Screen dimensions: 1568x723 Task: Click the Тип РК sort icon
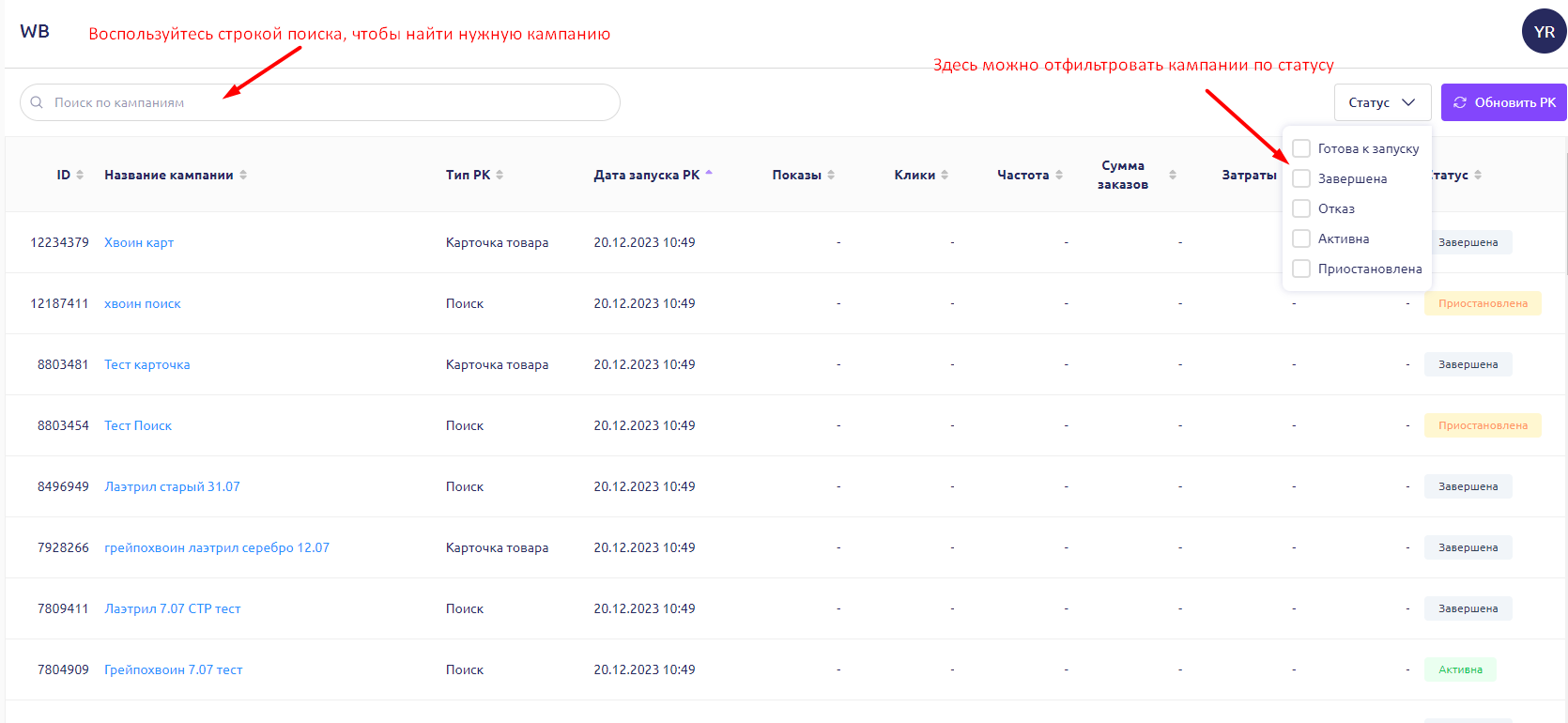click(500, 175)
